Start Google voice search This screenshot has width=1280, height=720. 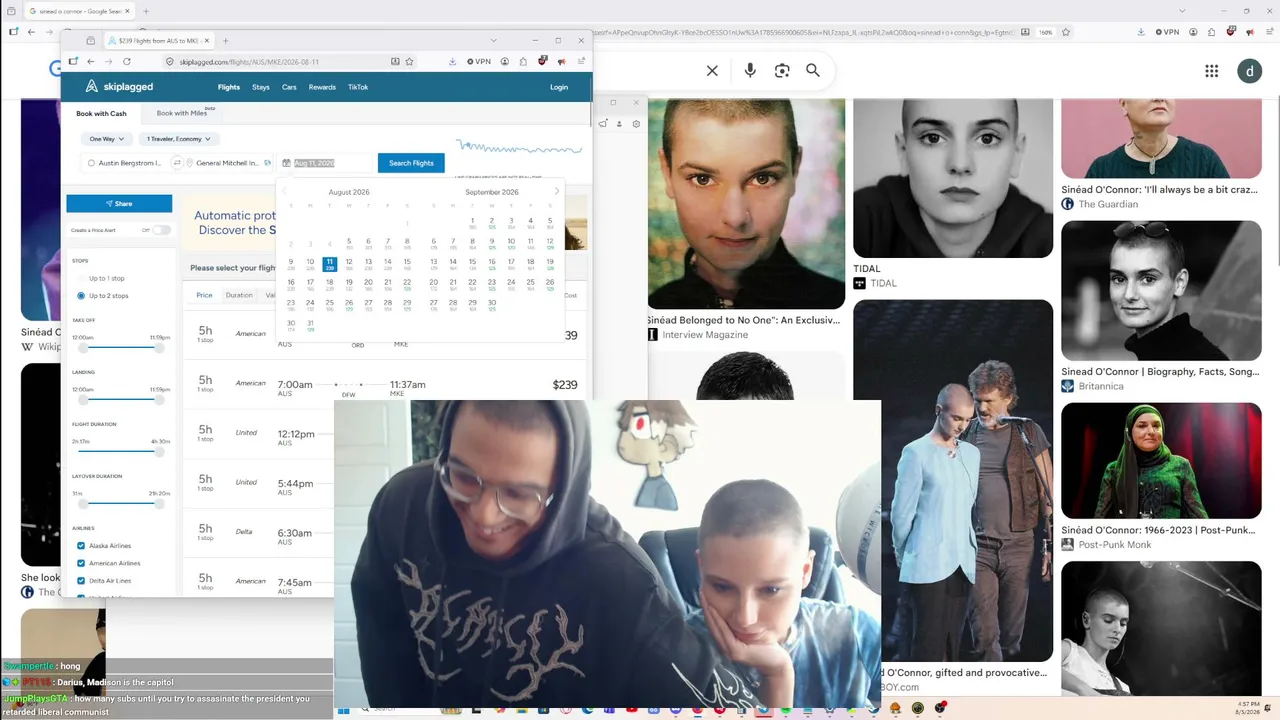(x=750, y=71)
